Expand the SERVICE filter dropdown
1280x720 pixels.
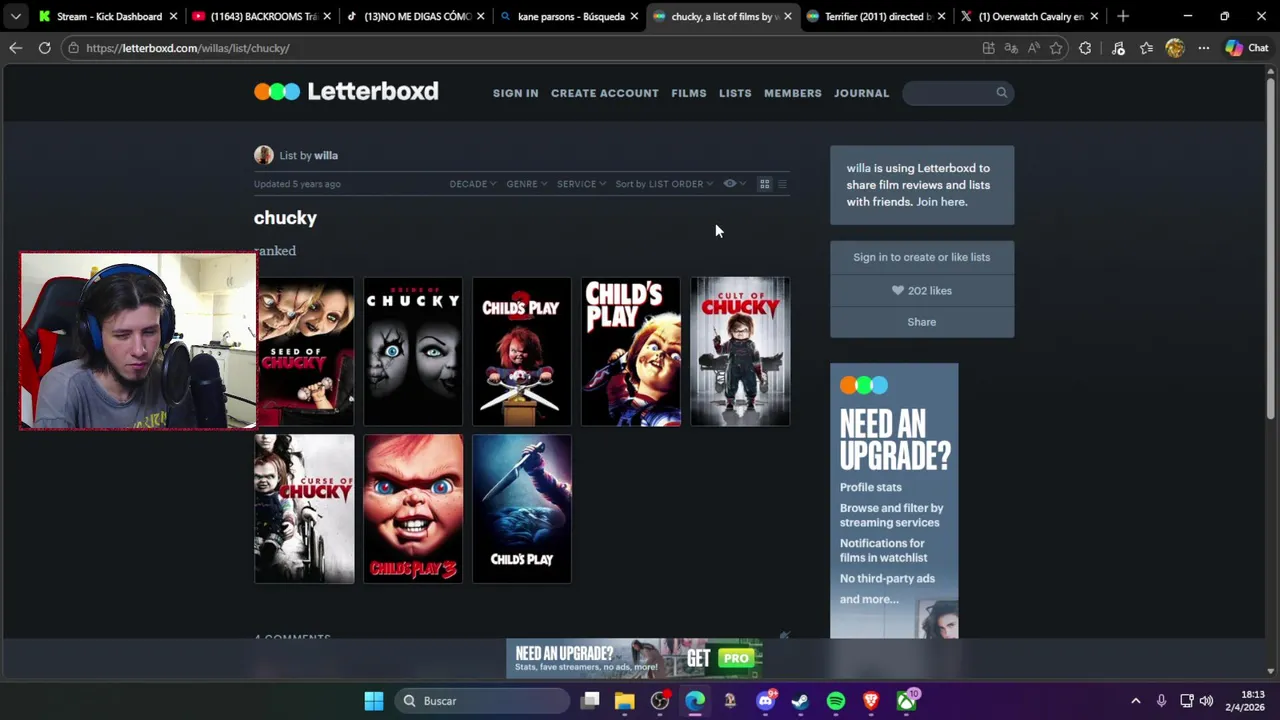(581, 184)
